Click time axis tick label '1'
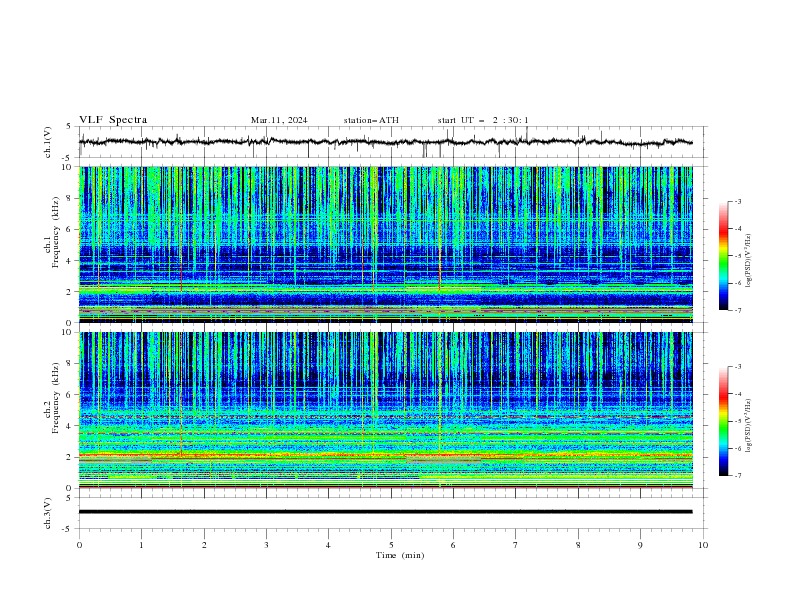 (x=141, y=545)
